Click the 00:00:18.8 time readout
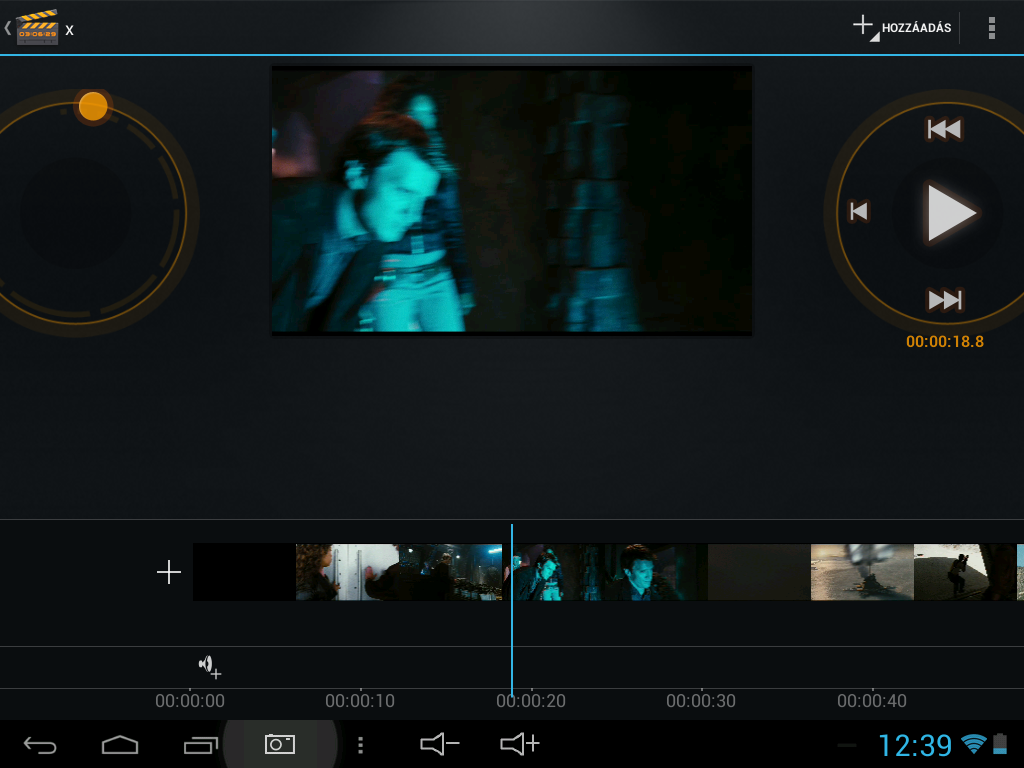 point(944,342)
